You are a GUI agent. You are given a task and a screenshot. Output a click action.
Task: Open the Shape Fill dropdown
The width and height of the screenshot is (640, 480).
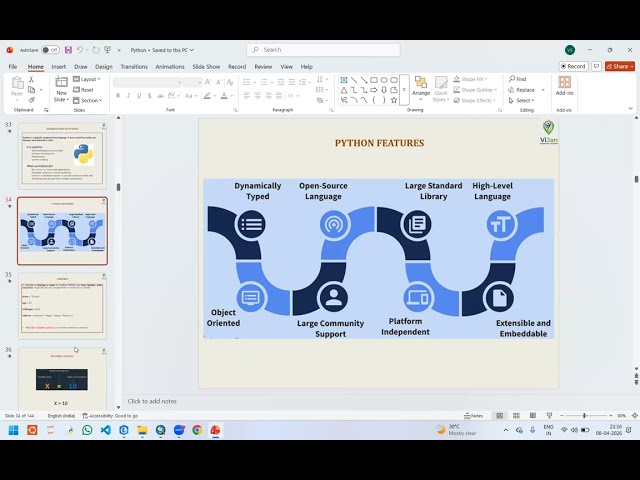471,79
